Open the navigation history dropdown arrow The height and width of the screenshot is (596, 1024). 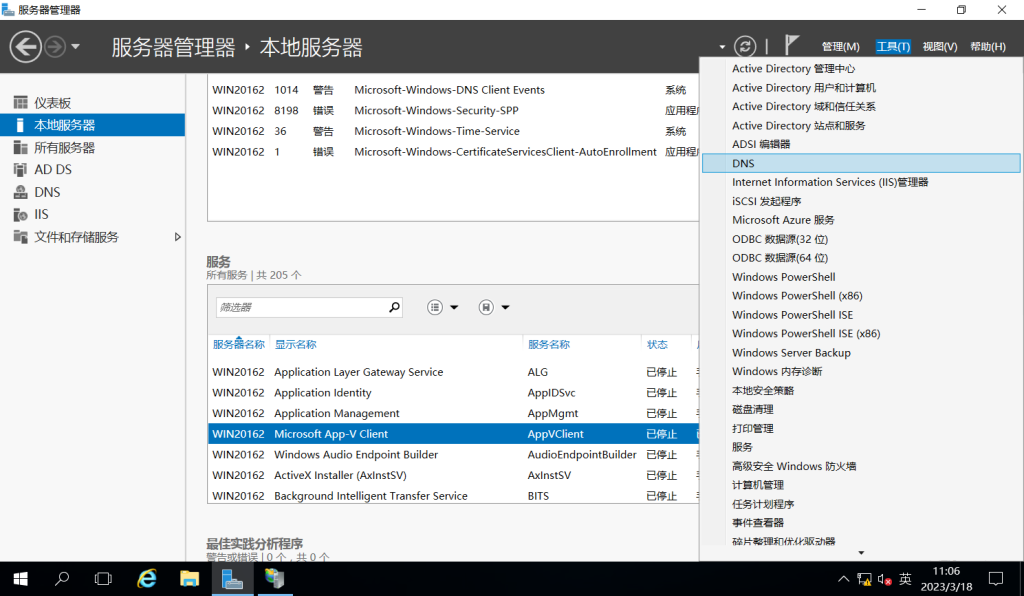[x=76, y=47]
